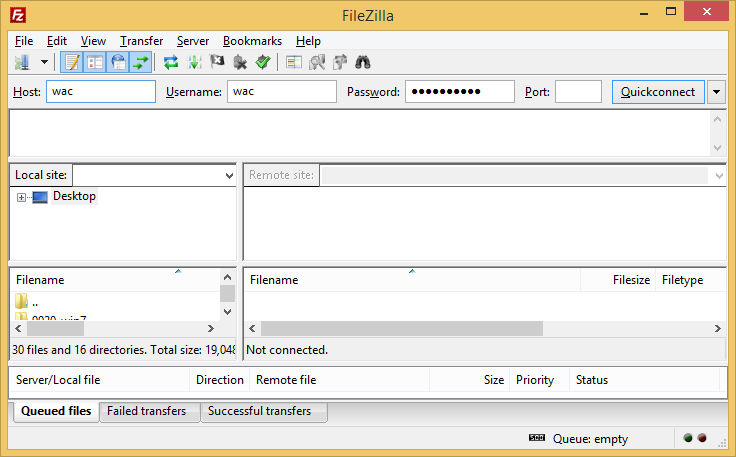Click the Remote file queue column header
The width and height of the screenshot is (736, 457).
pos(340,380)
